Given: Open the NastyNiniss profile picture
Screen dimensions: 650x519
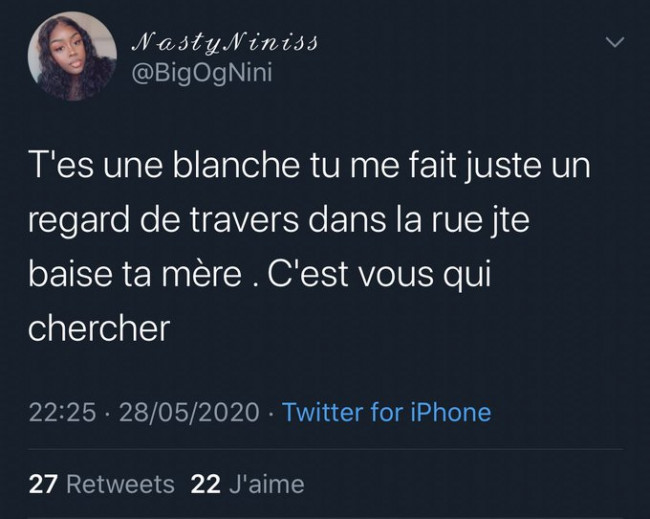Looking at the screenshot, I should 72,56.
